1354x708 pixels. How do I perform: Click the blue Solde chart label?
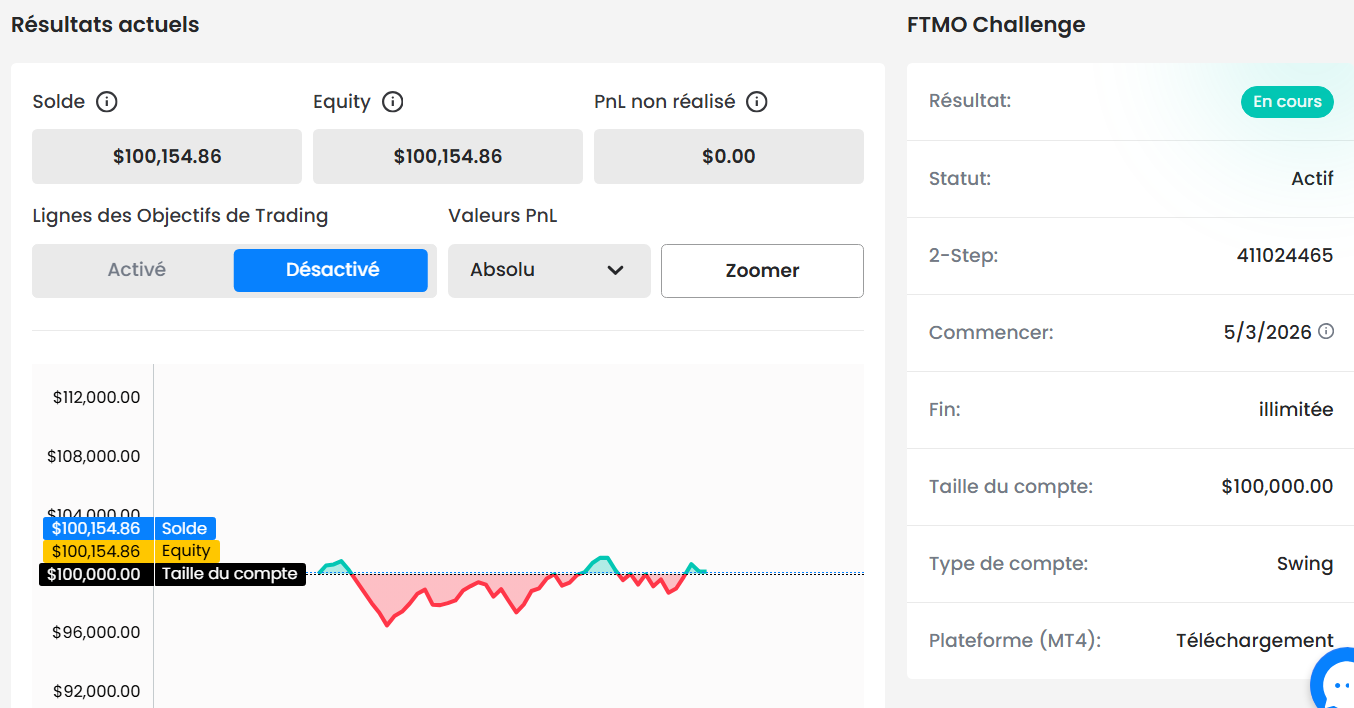click(x=185, y=528)
